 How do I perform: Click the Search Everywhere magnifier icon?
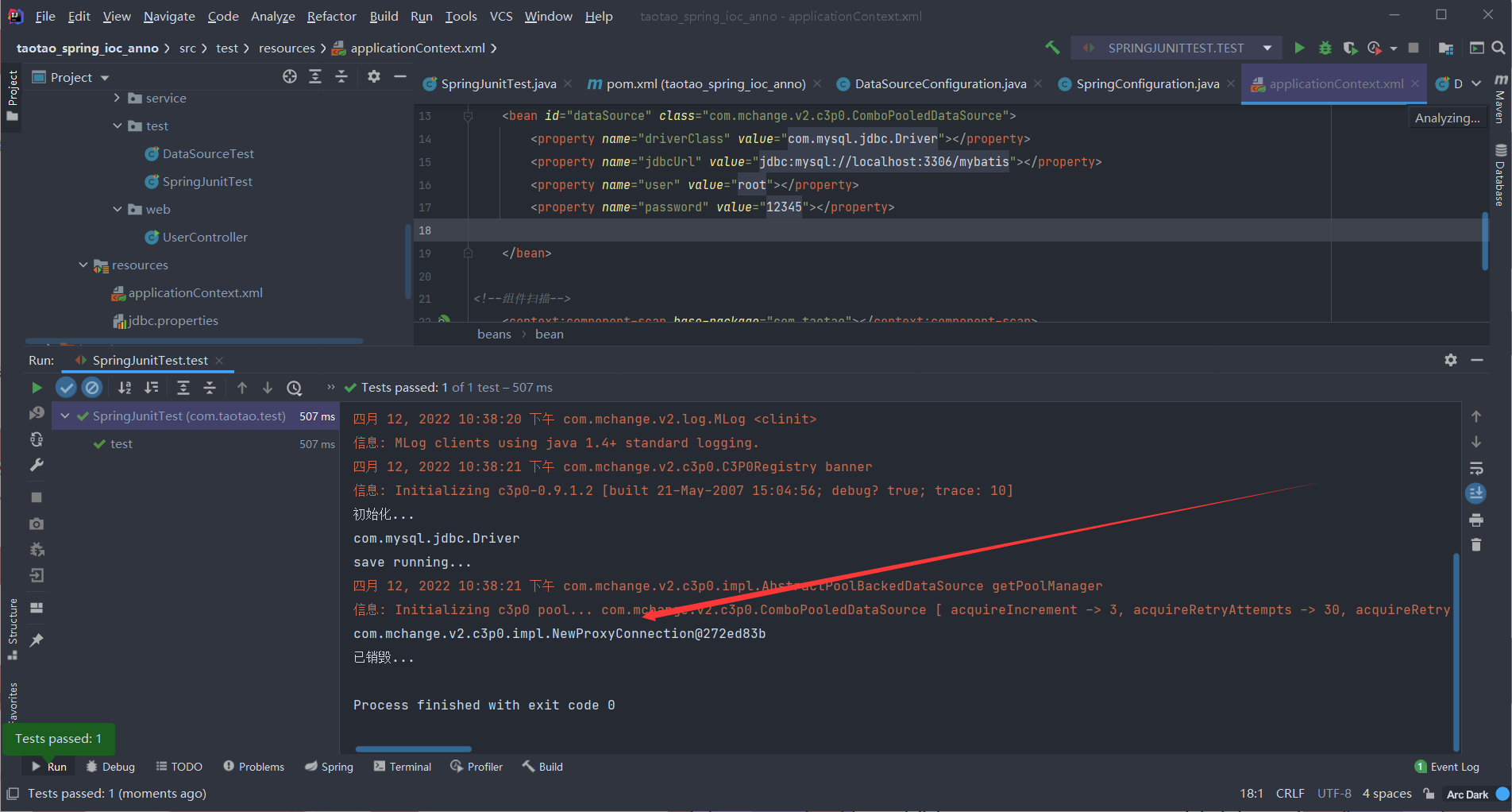click(x=1498, y=48)
